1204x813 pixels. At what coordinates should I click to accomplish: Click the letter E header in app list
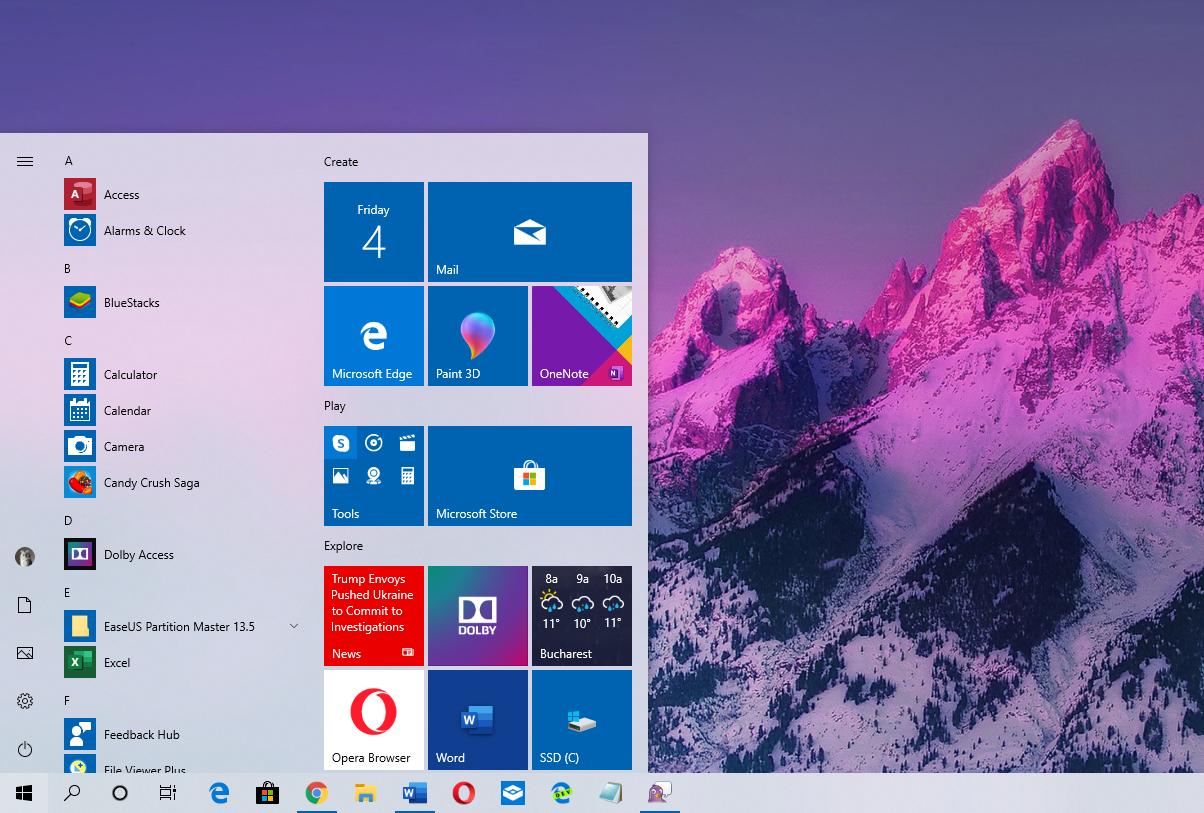68,593
